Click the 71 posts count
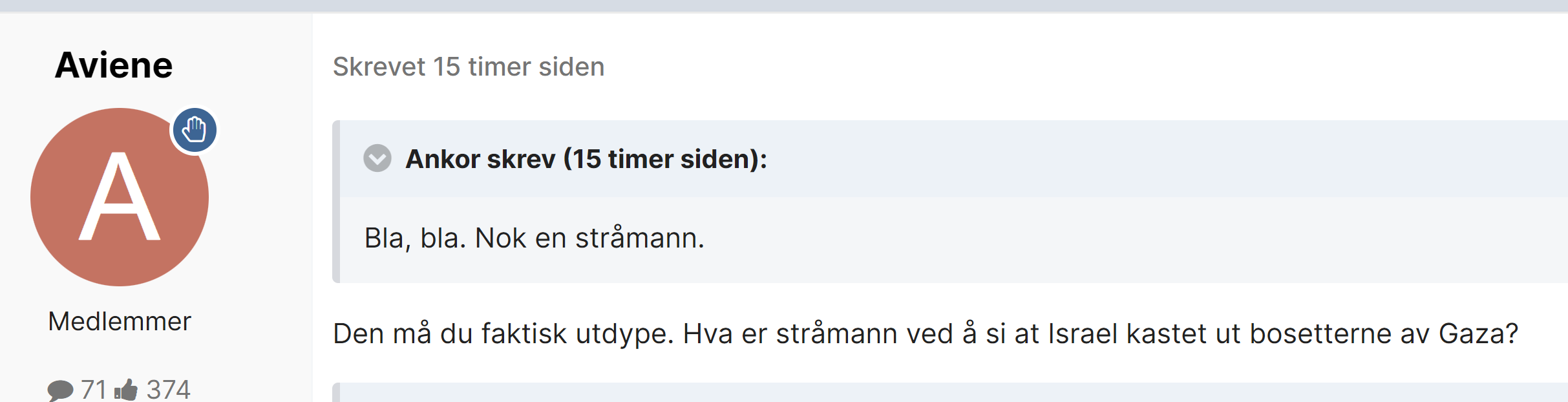Viewport: 1568px width, 402px height. click(x=94, y=390)
